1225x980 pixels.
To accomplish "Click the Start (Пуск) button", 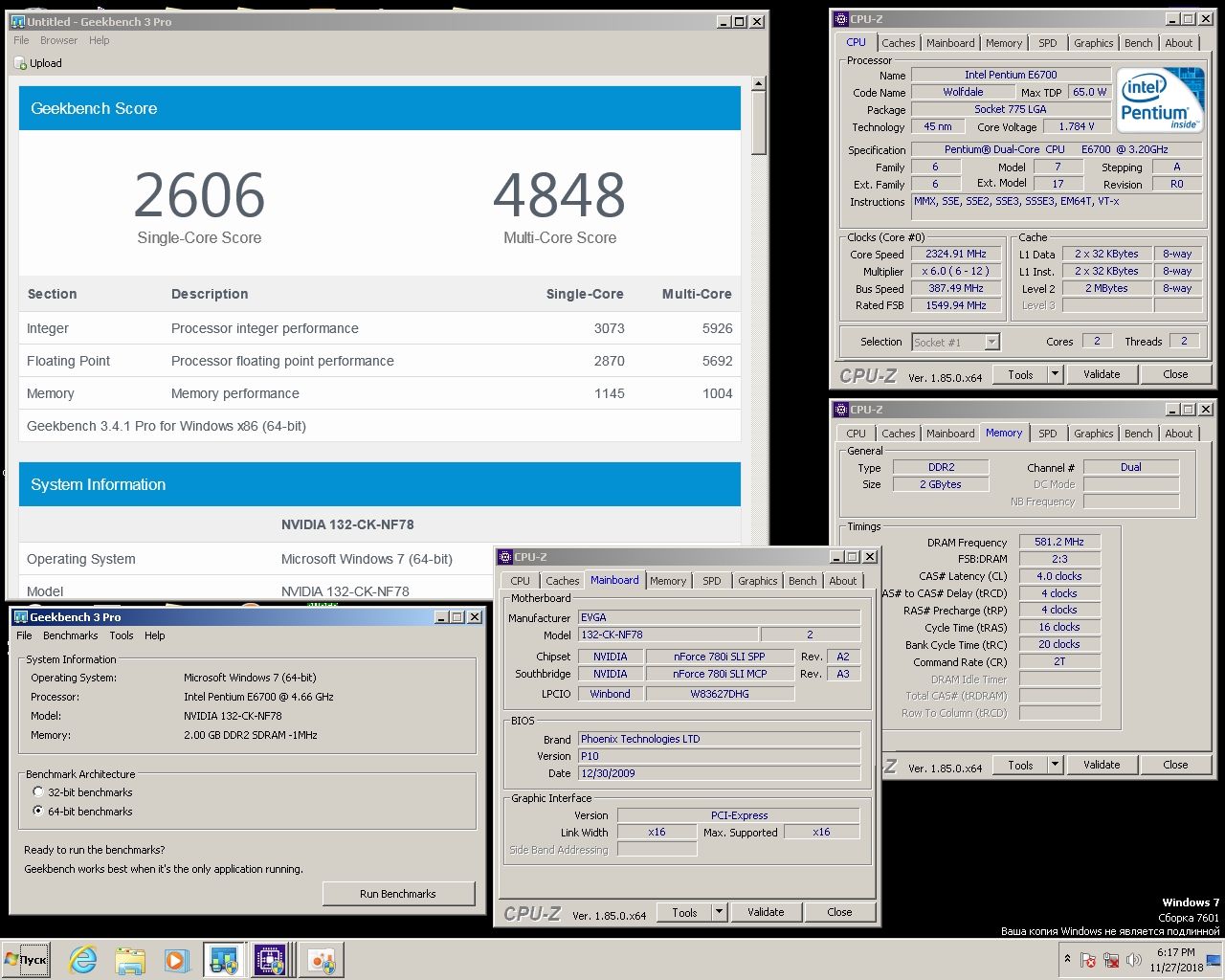I will coord(26,960).
